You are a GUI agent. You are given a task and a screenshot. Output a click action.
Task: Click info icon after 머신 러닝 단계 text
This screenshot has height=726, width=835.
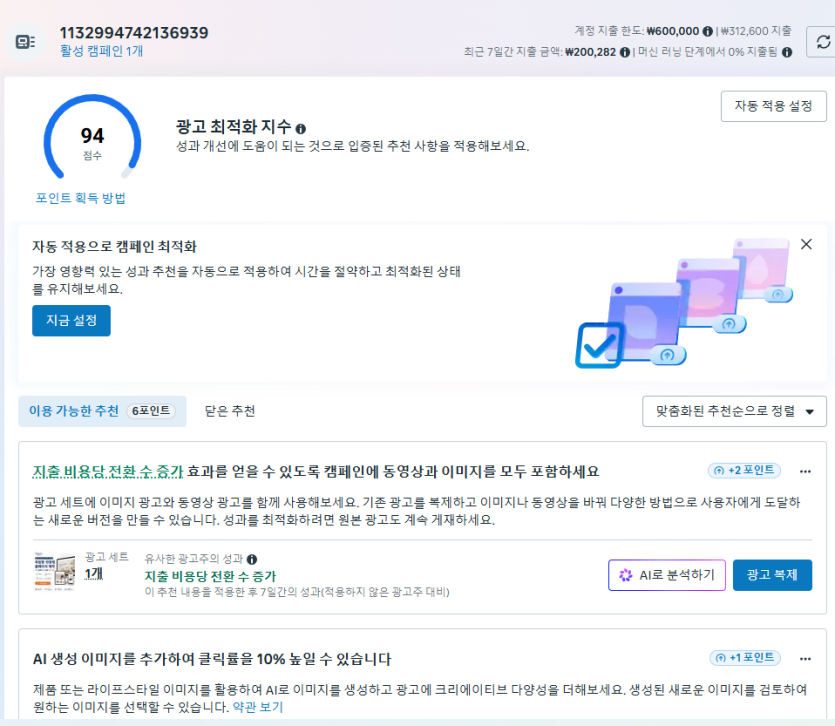[787, 52]
